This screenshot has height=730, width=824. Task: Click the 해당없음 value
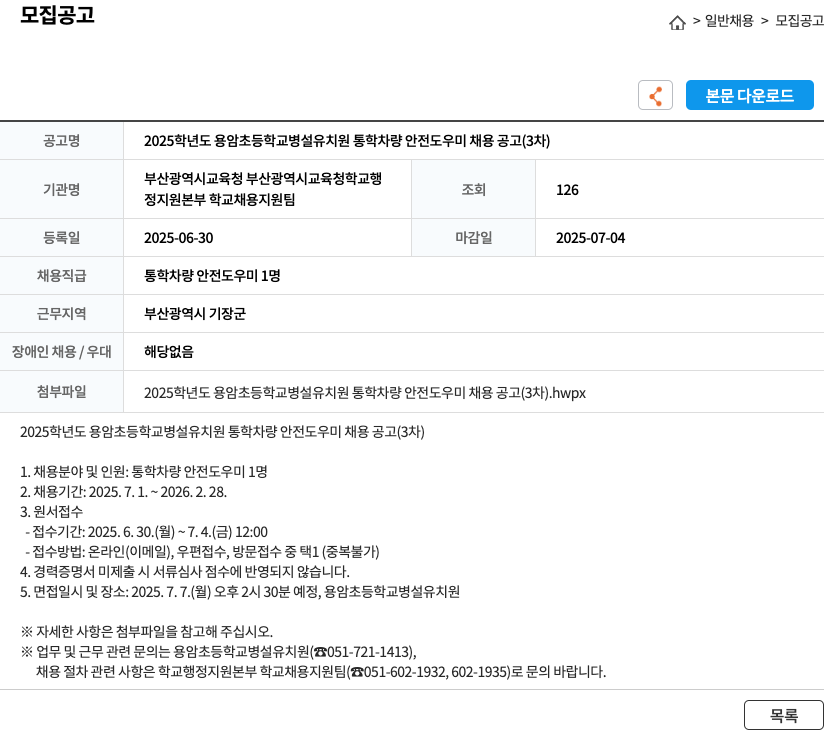tap(169, 351)
